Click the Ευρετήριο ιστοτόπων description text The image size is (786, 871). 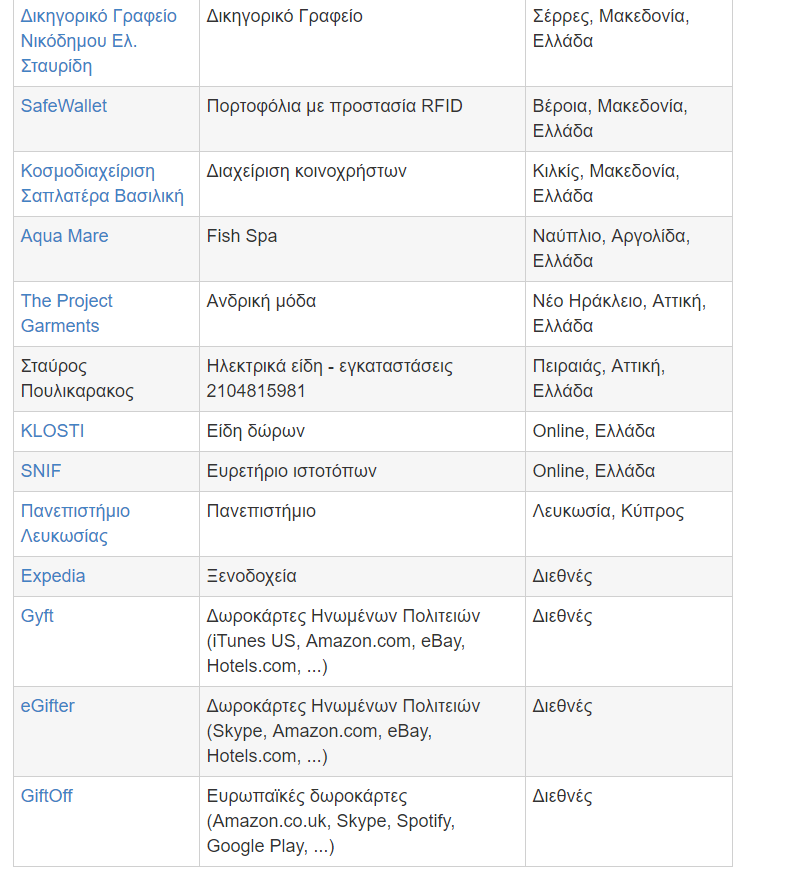[x=292, y=471]
